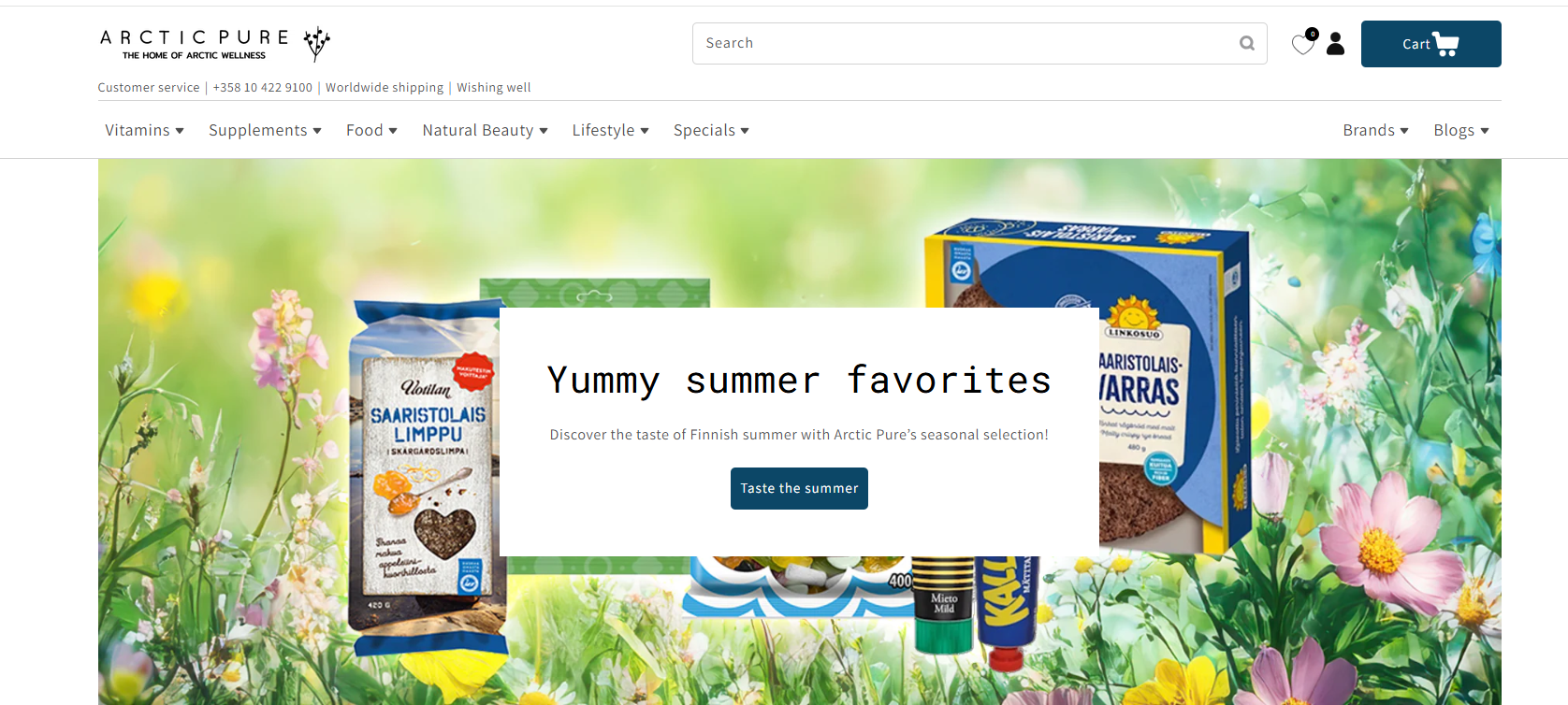The image size is (1568, 705).
Task: Focus the Search input field
Action: 964,43
